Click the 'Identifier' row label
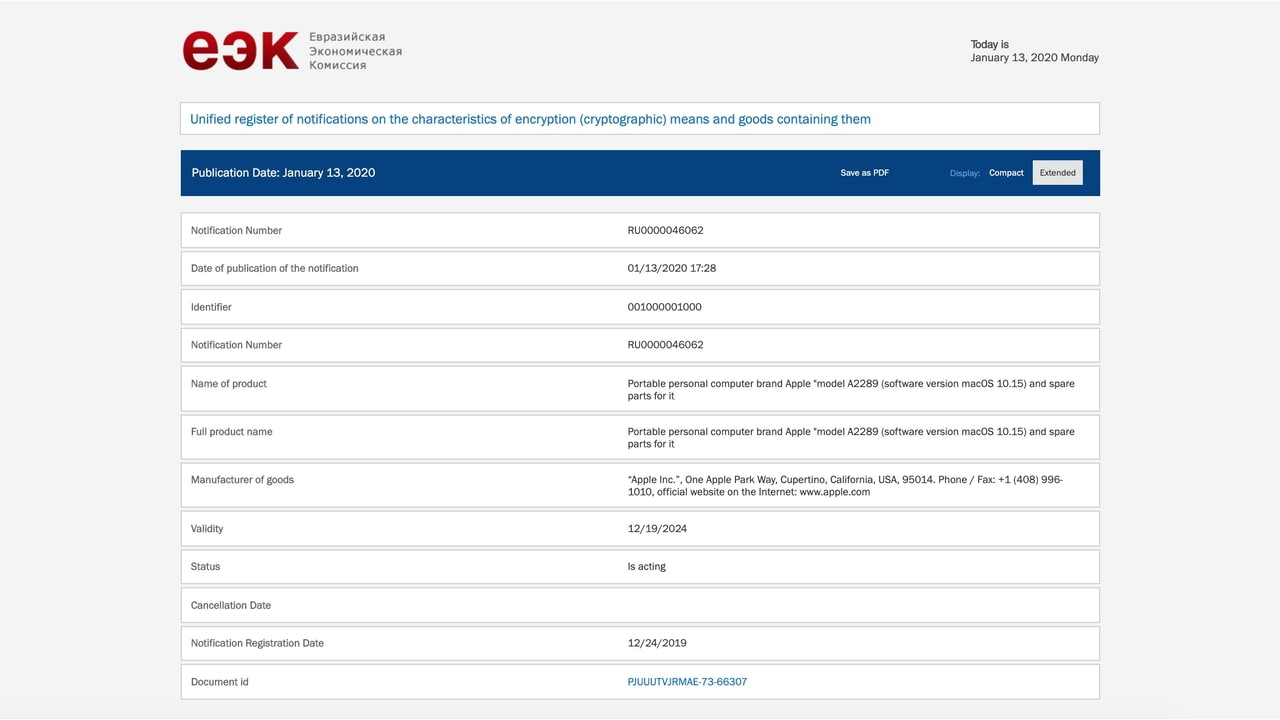Viewport: 1280px width, 720px height. click(x=211, y=307)
